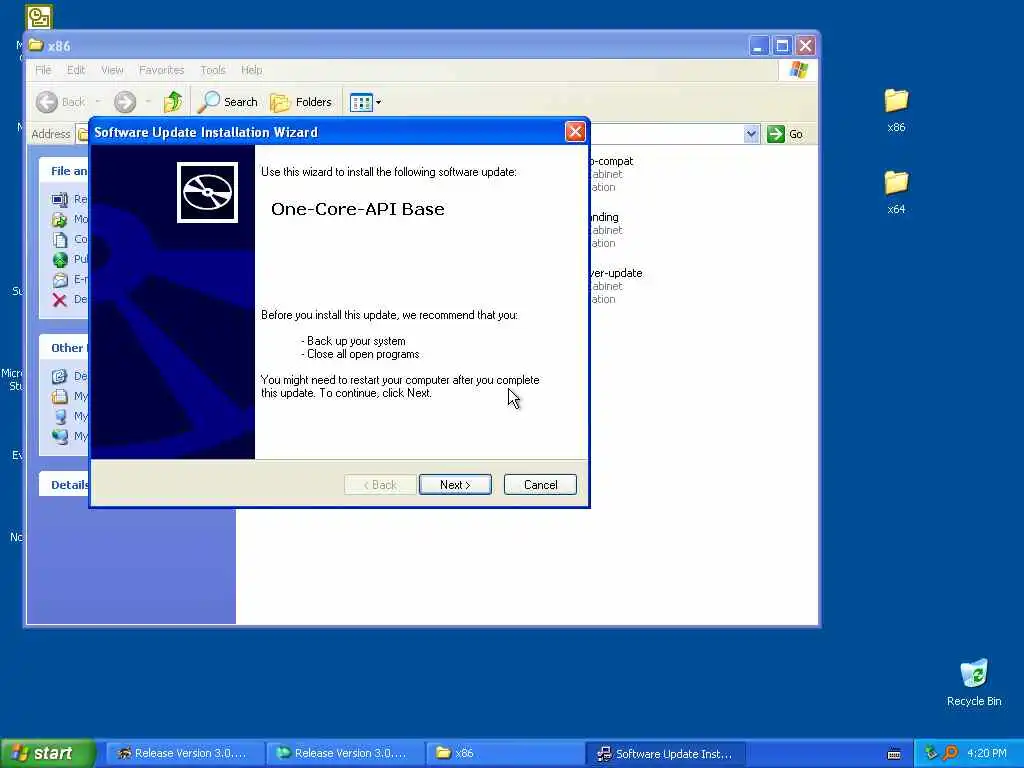Image resolution: width=1024 pixels, height=768 pixels.
Task: Click the File and Folder Tasks header
Action: click(64, 170)
